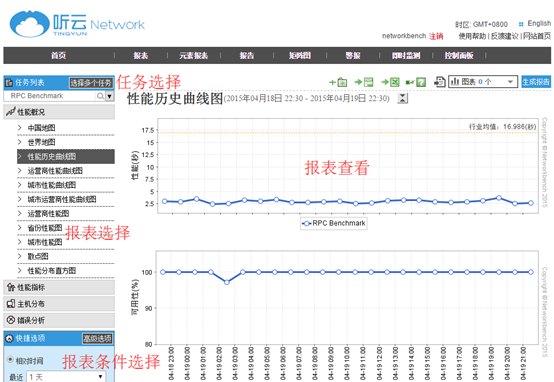This screenshot has width=554, height=382.
Task: Click the 性能指标 section icon
Action: (11, 287)
